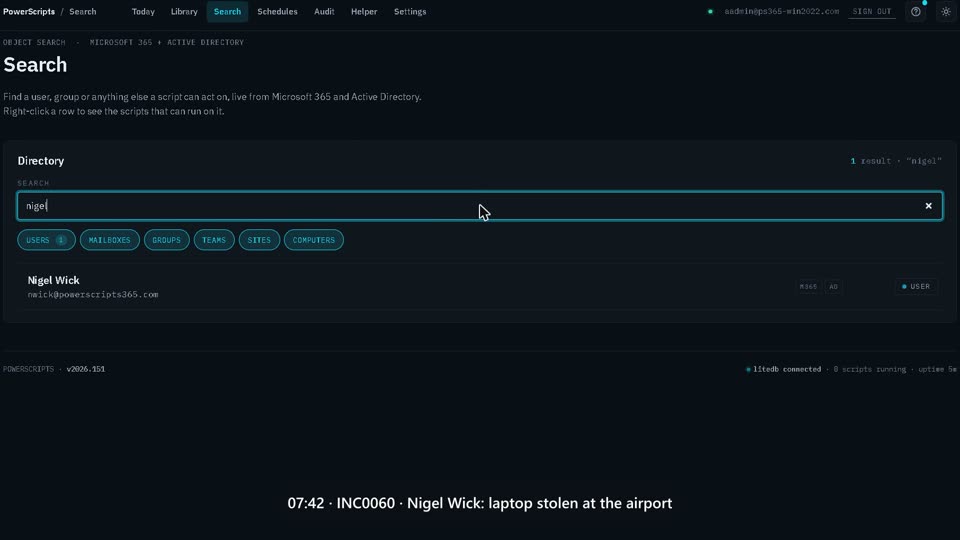This screenshot has width=960, height=540.
Task: Click the nwick@powerscripts365.com email text
Action: coord(92,294)
